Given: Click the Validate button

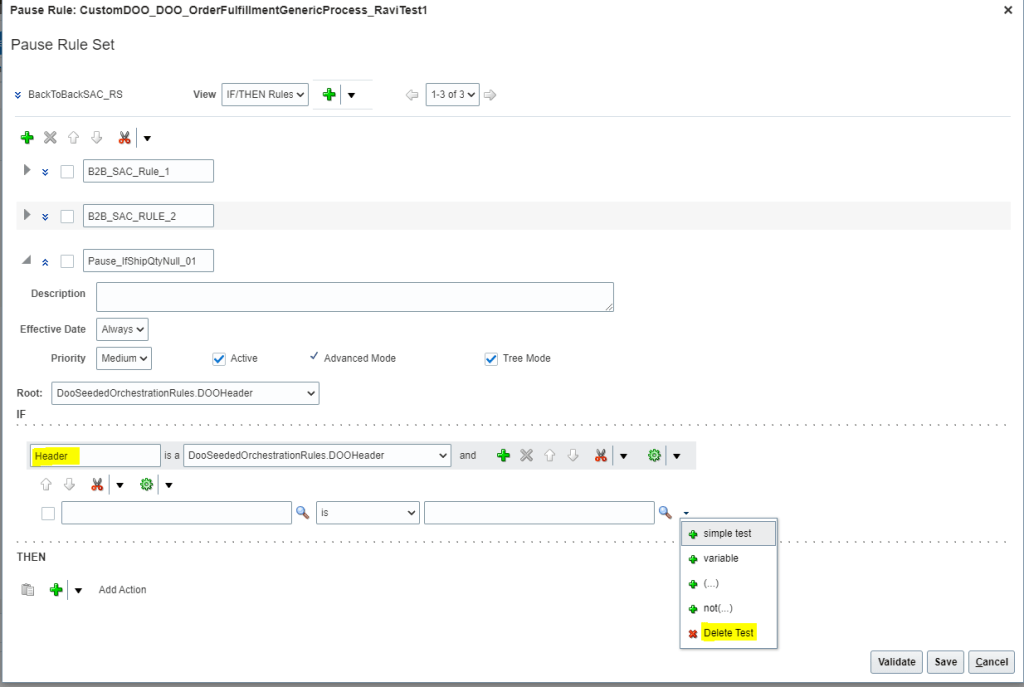Looking at the screenshot, I should pos(896,662).
